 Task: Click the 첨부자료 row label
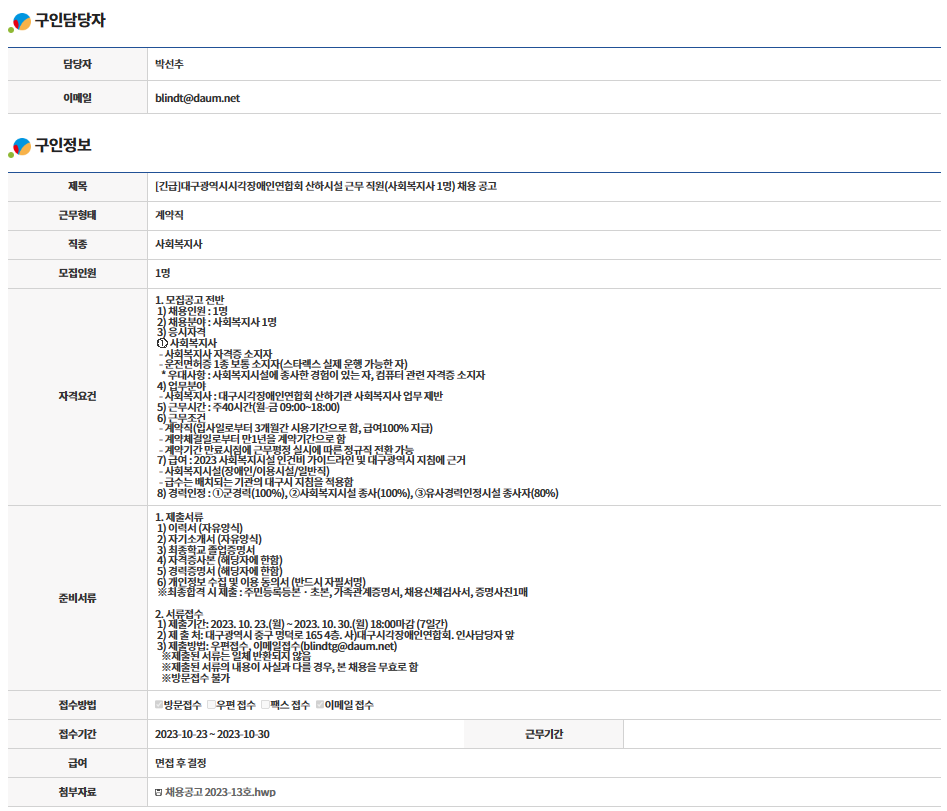point(77,792)
